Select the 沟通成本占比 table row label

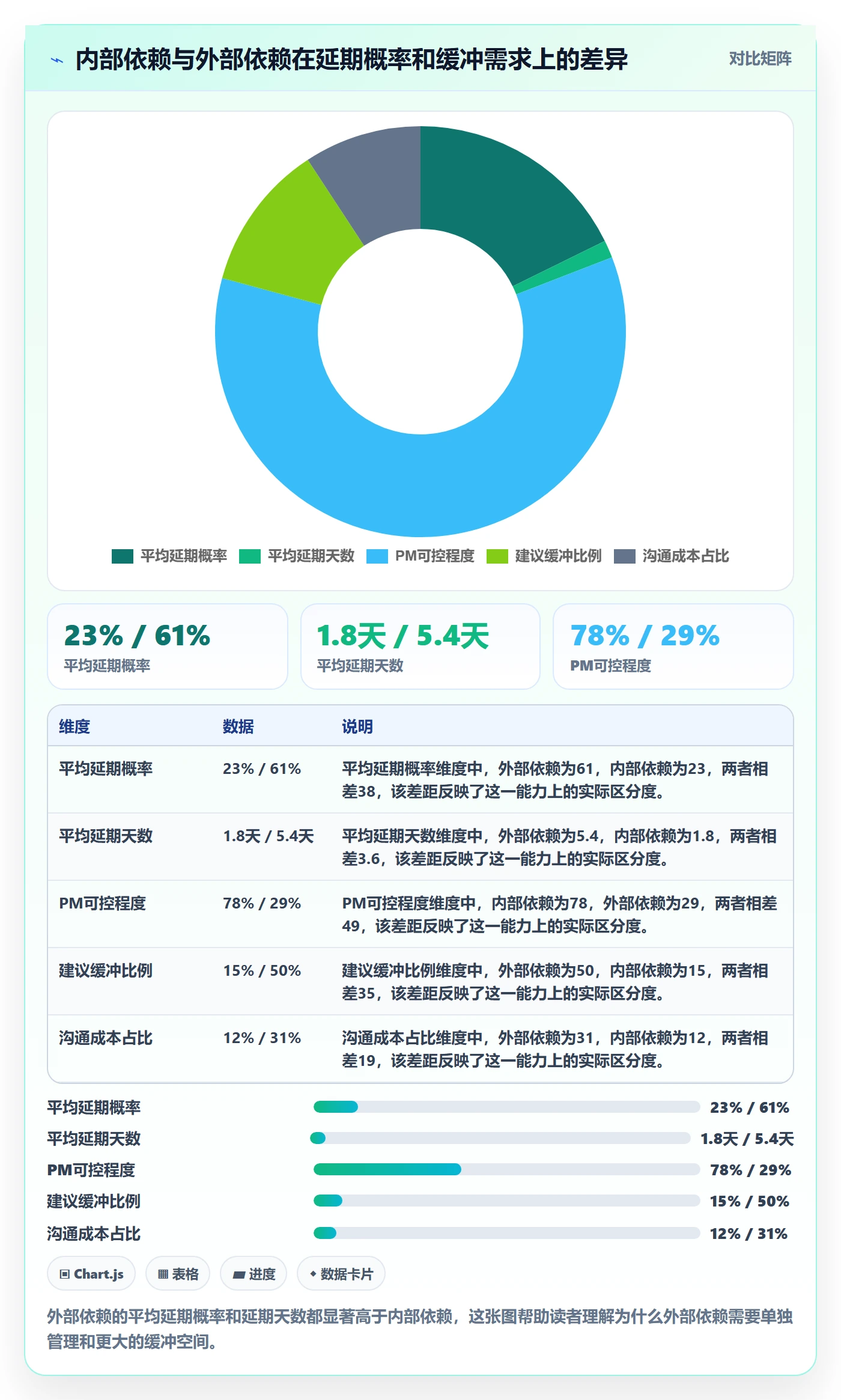coord(106,1038)
